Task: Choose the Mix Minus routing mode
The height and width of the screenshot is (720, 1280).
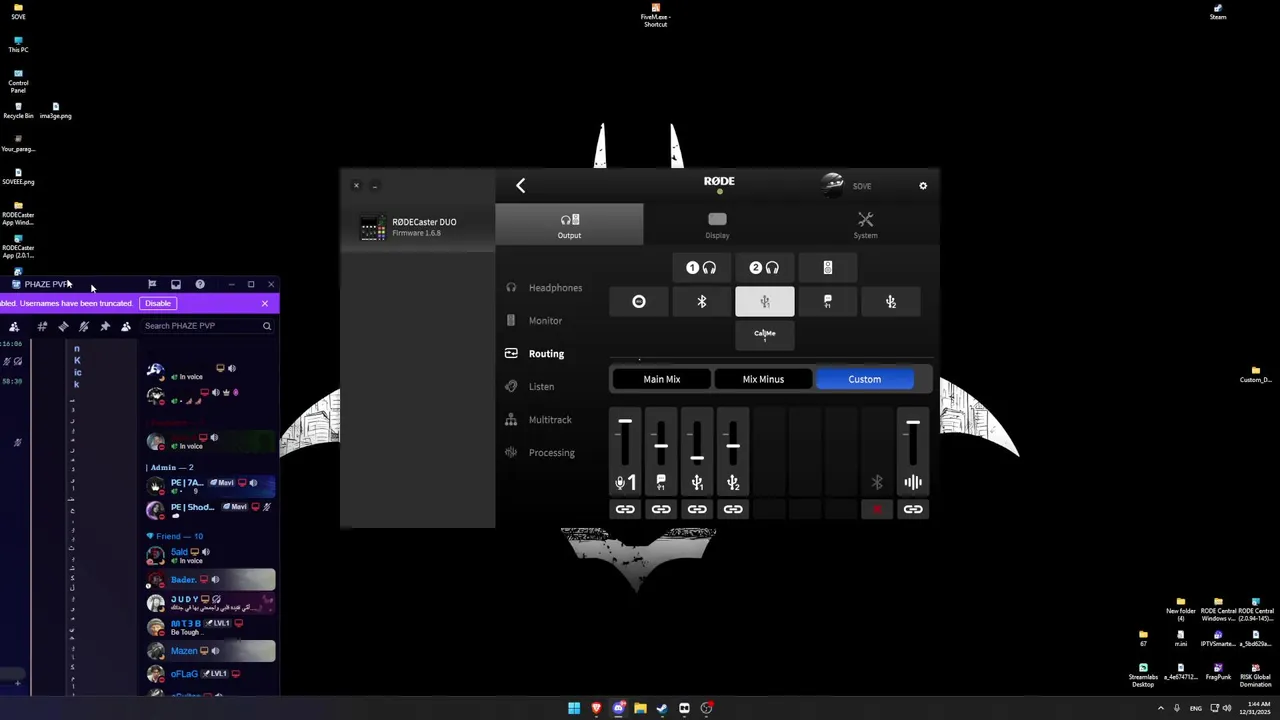Action: click(763, 380)
